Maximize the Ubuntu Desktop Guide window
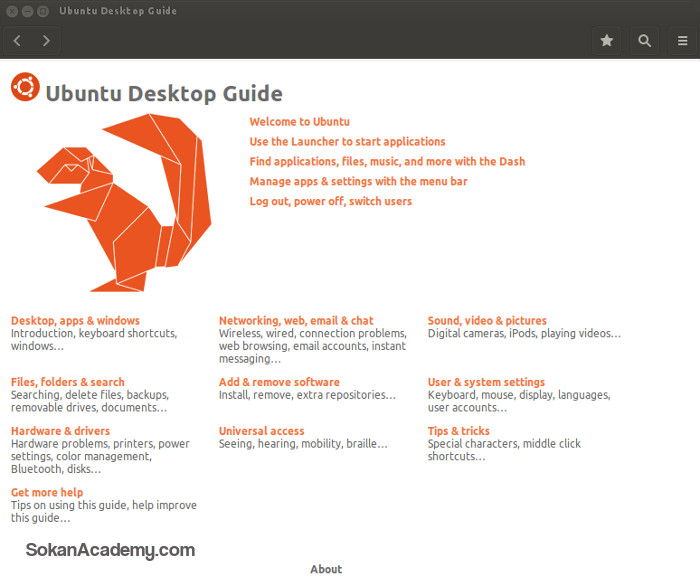Image resolution: width=700 pixels, height=586 pixels. point(43,11)
